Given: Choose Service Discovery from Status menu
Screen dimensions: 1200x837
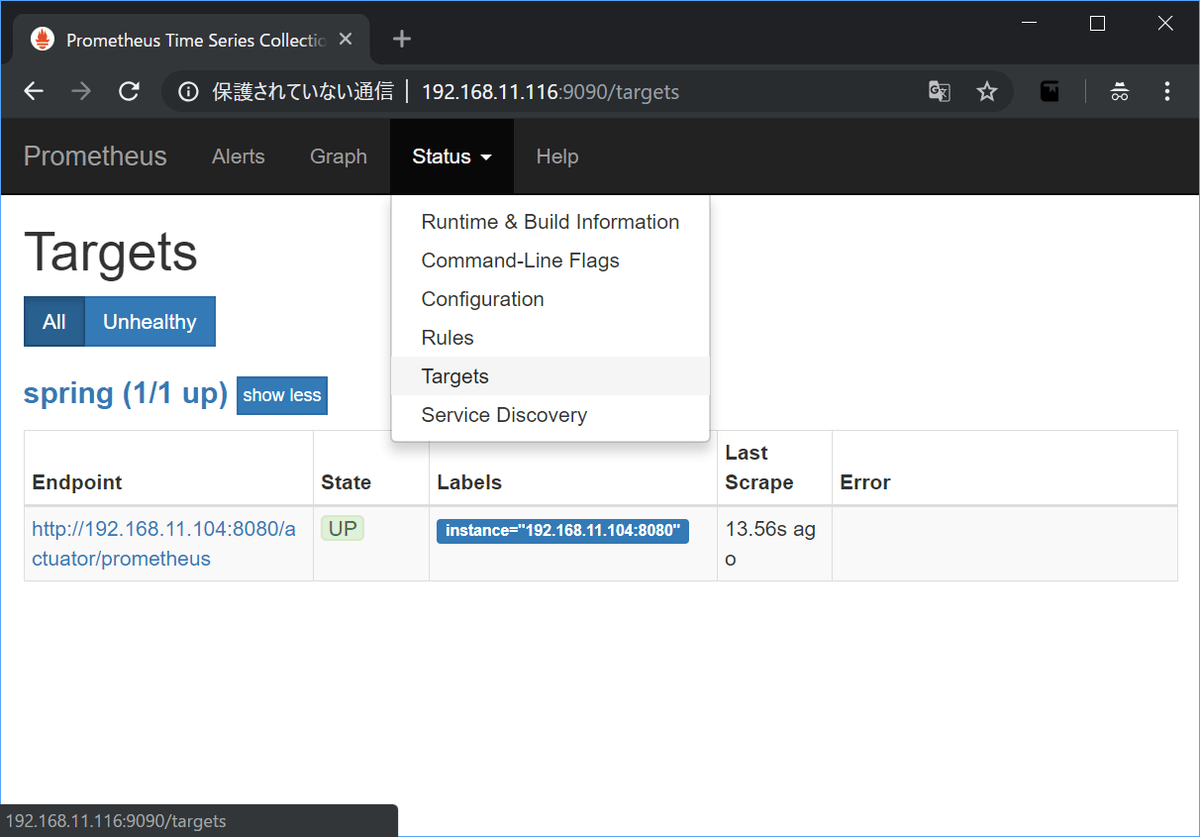Looking at the screenshot, I should [x=504, y=415].
